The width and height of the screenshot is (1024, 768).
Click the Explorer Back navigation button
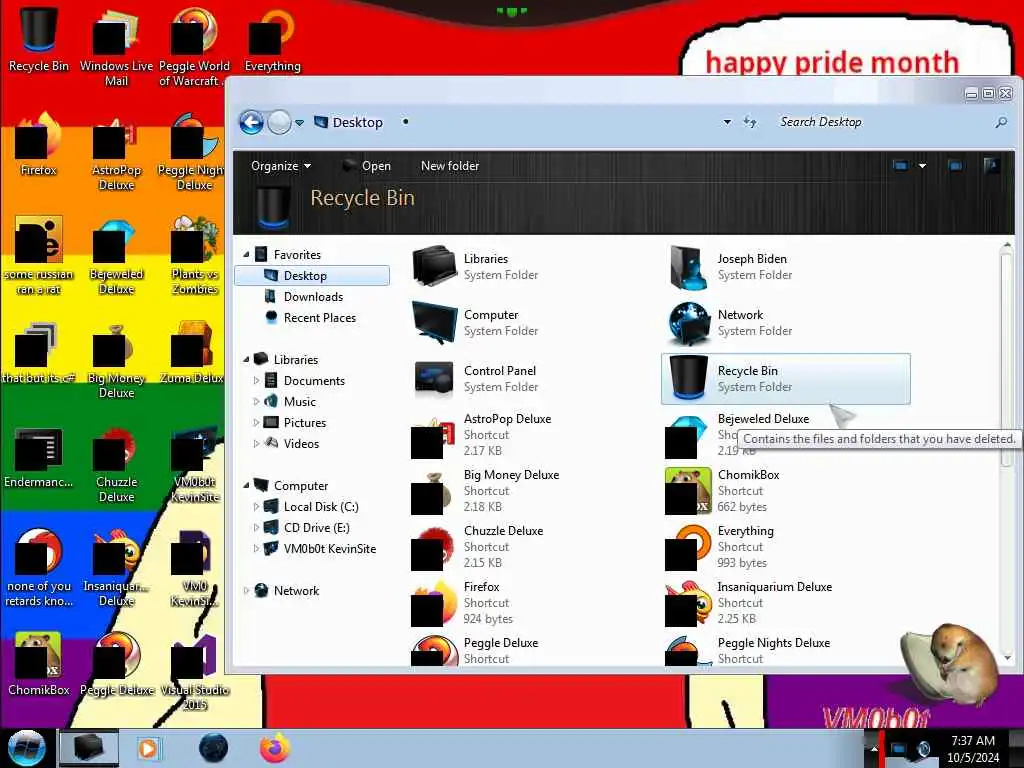[251, 122]
